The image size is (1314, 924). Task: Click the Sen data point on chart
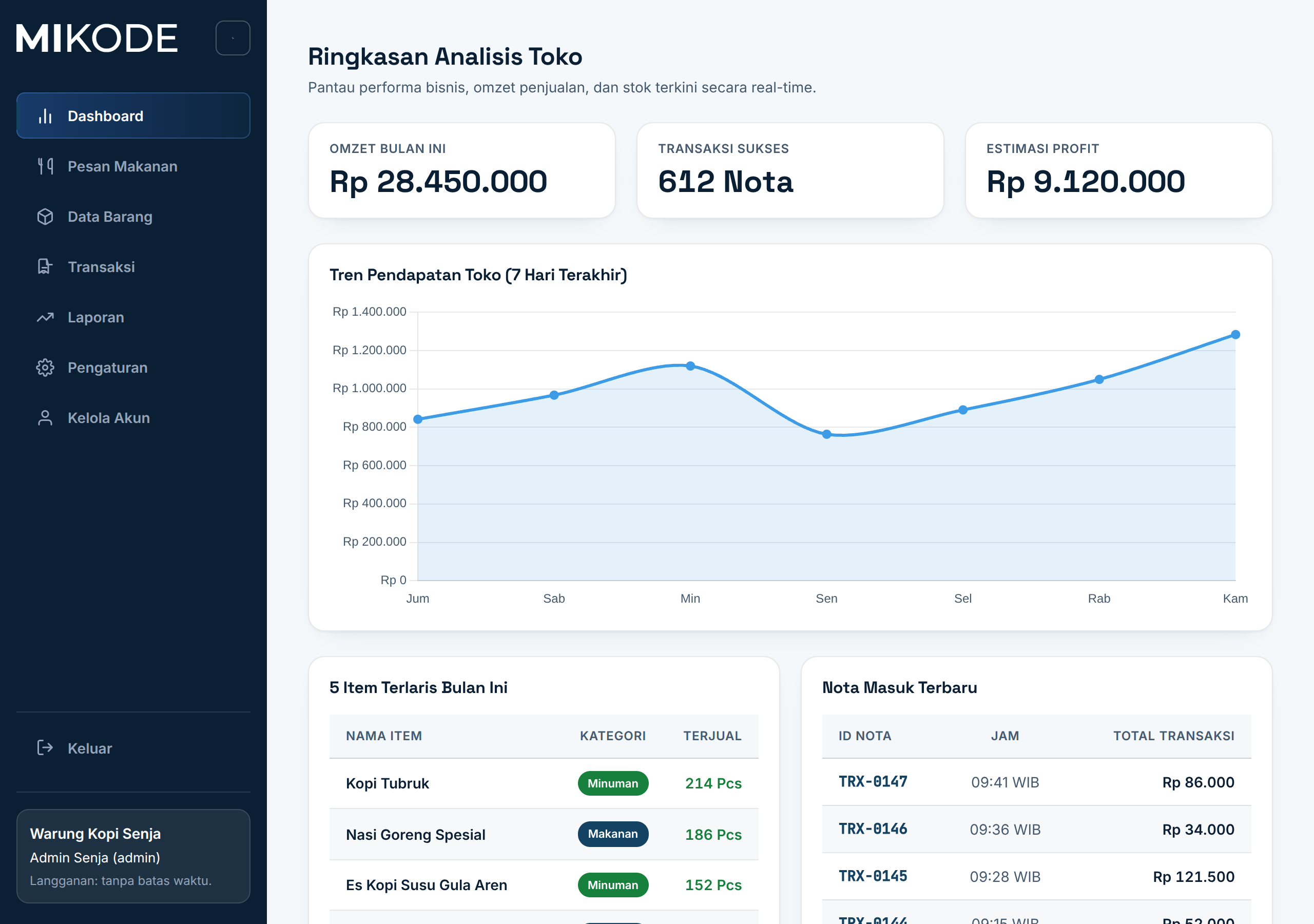826,434
